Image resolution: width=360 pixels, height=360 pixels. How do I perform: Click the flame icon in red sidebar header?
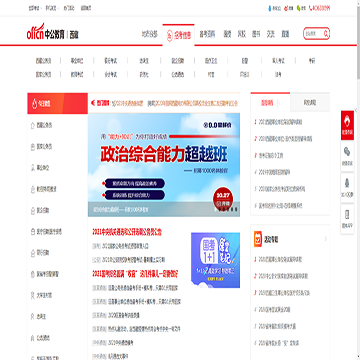[x=35, y=104]
